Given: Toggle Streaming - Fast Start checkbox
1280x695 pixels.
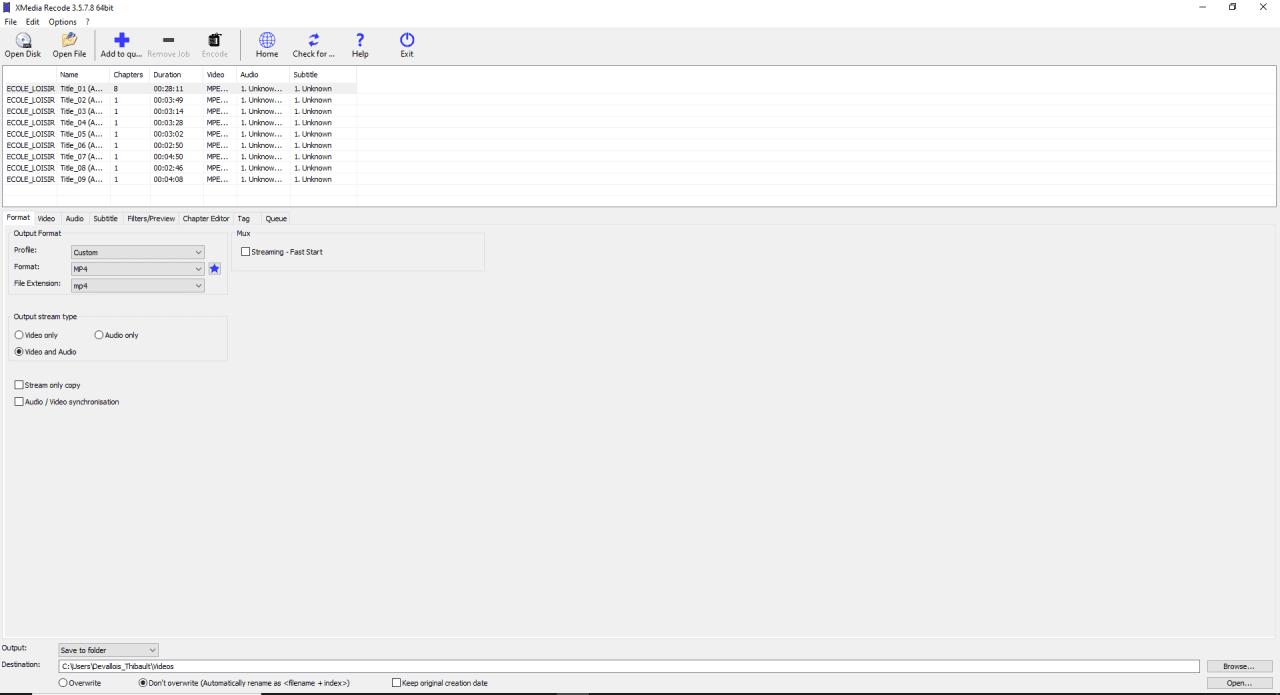Looking at the screenshot, I should (246, 252).
